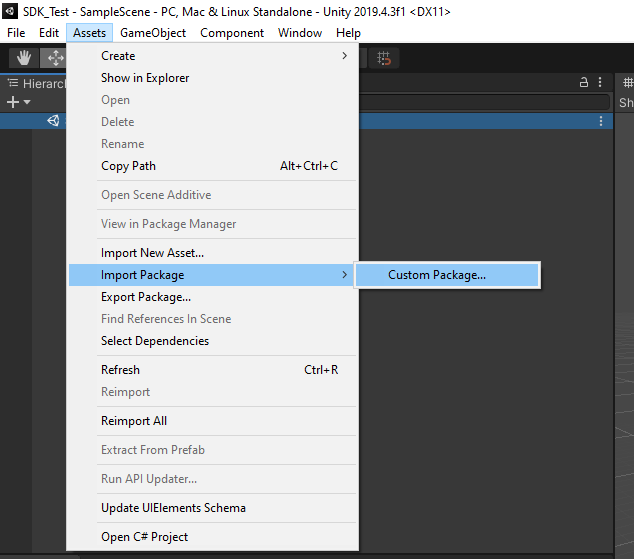
Task: Open the Hierarchy panel three-dot options
Action: click(600, 83)
